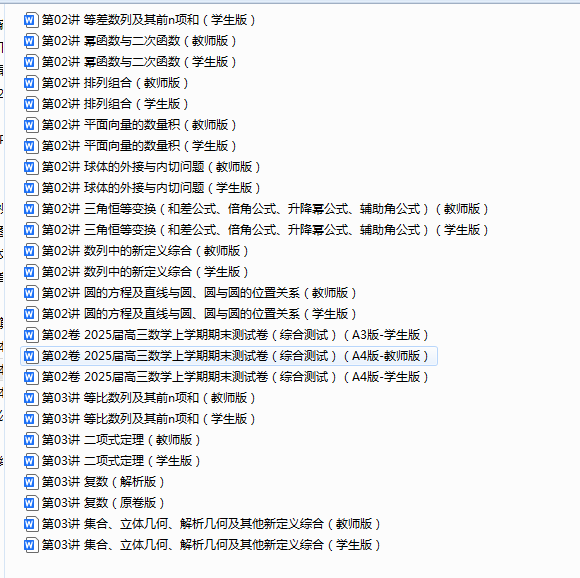Select the highlighted 第02卷 A4版-教师版 file

point(229,356)
